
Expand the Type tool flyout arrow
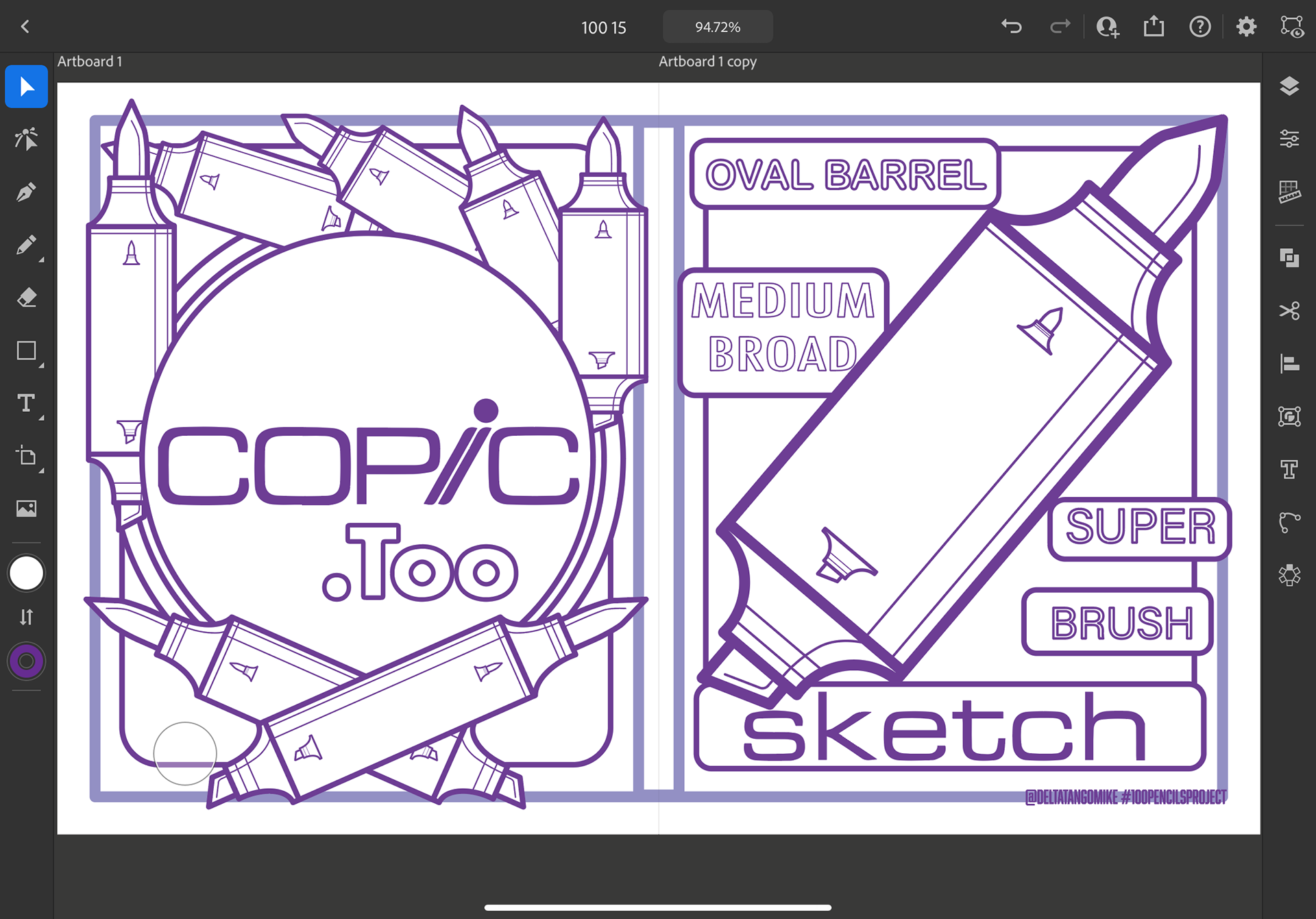tap(42, 418)
